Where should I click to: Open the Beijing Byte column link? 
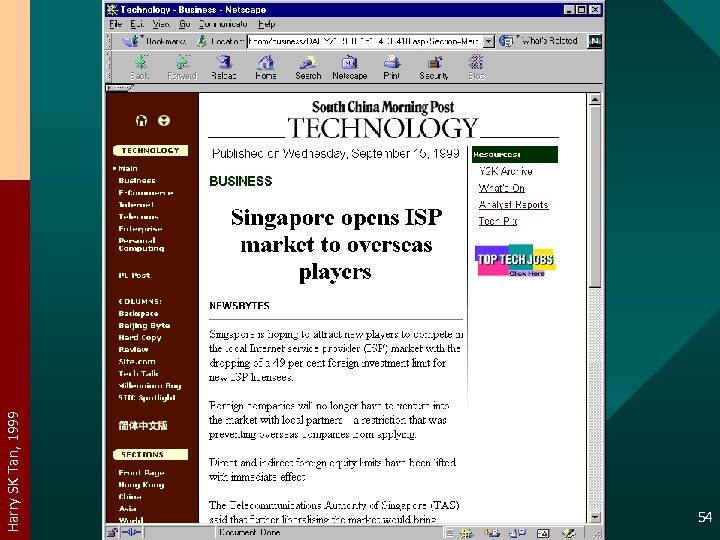click(x=144, y=325)
